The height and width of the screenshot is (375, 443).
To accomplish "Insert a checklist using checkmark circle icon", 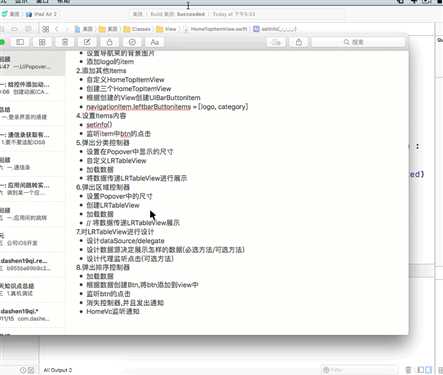I will [x=132, y=42].
